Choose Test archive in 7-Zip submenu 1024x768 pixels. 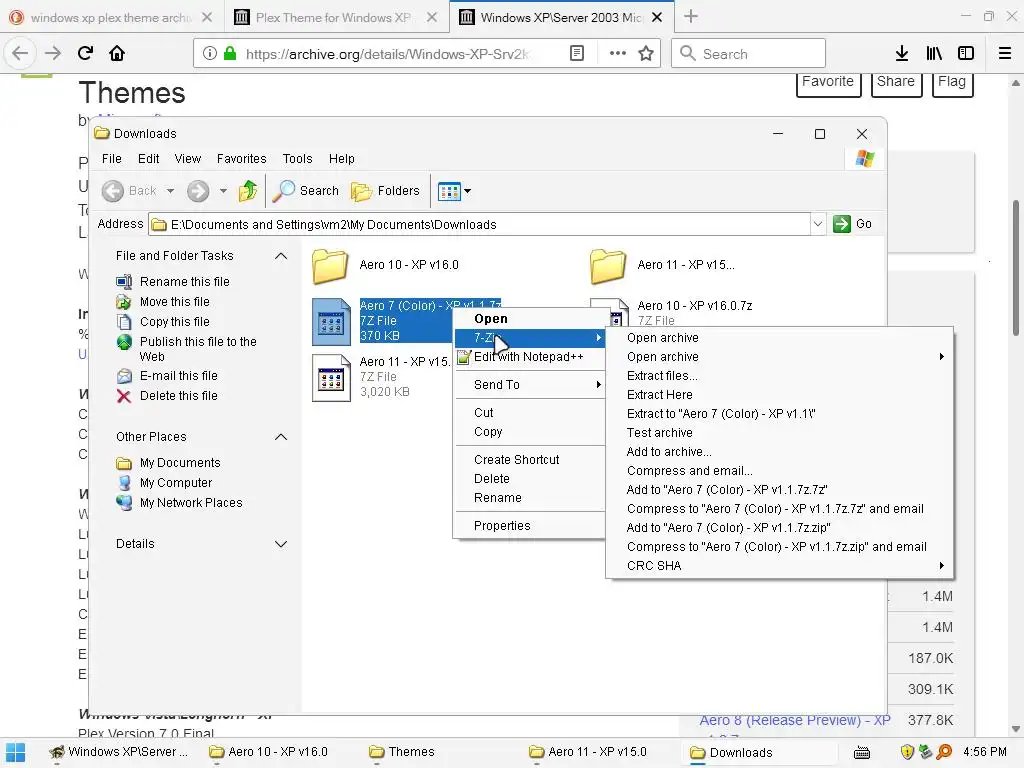pos(780,432)
